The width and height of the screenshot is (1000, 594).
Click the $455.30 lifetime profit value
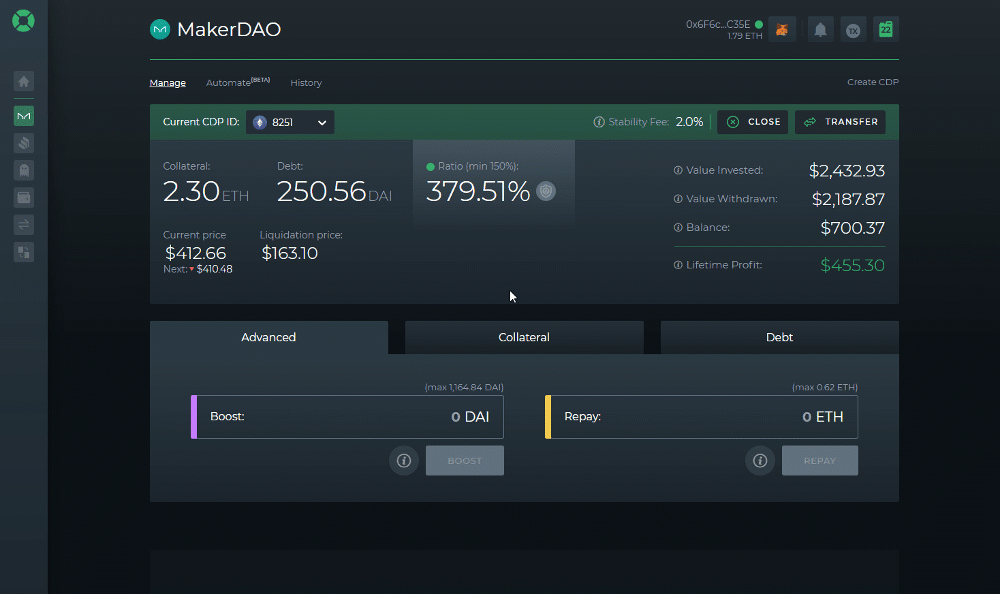(853, 265)
